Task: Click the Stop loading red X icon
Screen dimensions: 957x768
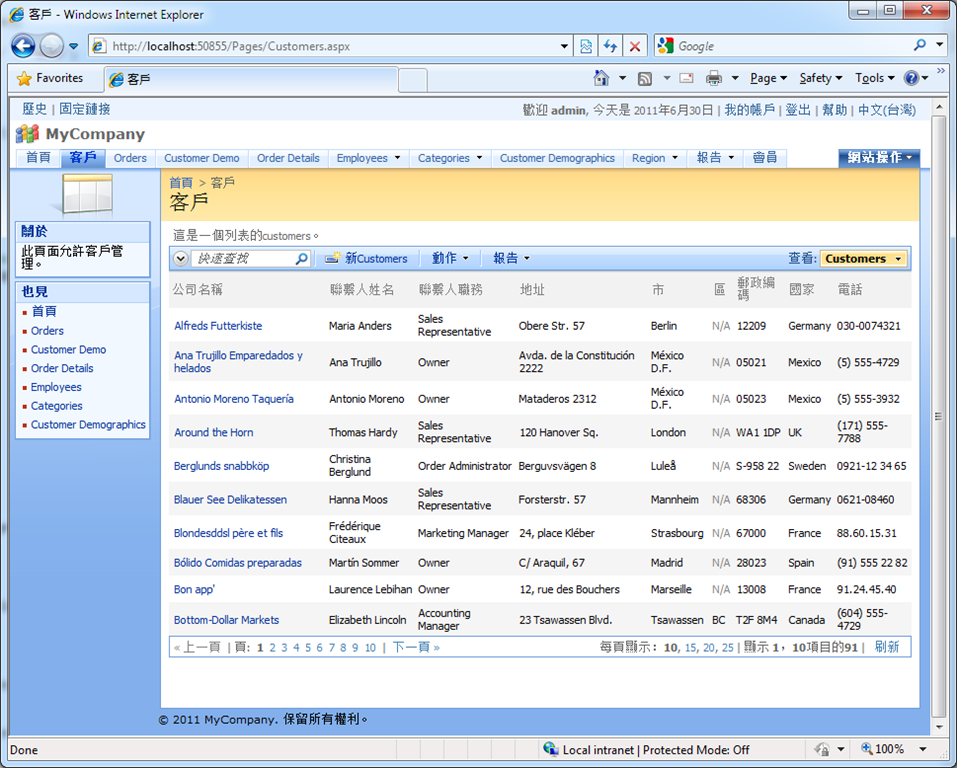Action: click(635, 46)
